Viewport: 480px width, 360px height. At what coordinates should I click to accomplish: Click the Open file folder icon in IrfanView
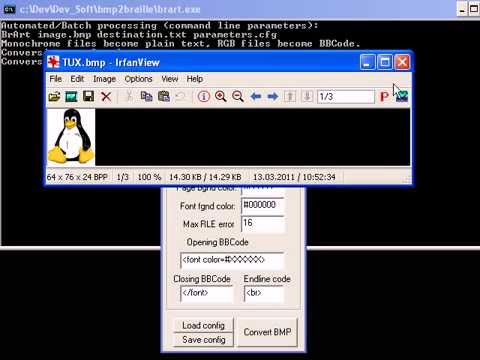[54, 97]
